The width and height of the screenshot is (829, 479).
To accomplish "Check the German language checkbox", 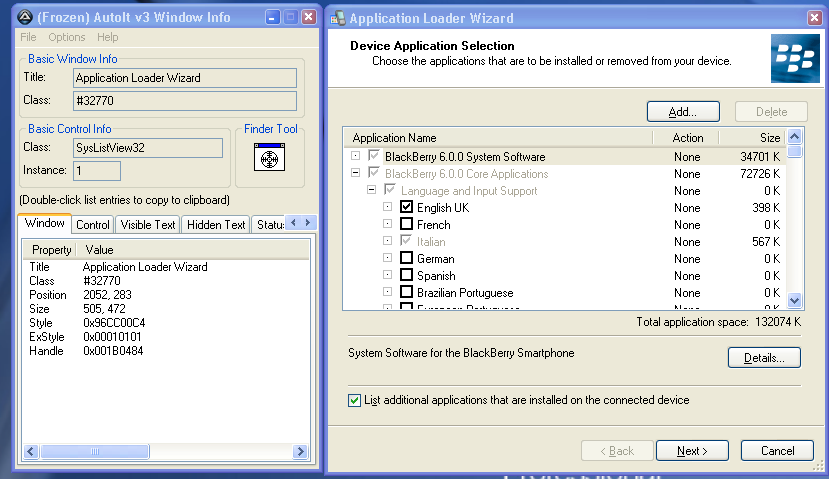I will [x=406, y=258].
